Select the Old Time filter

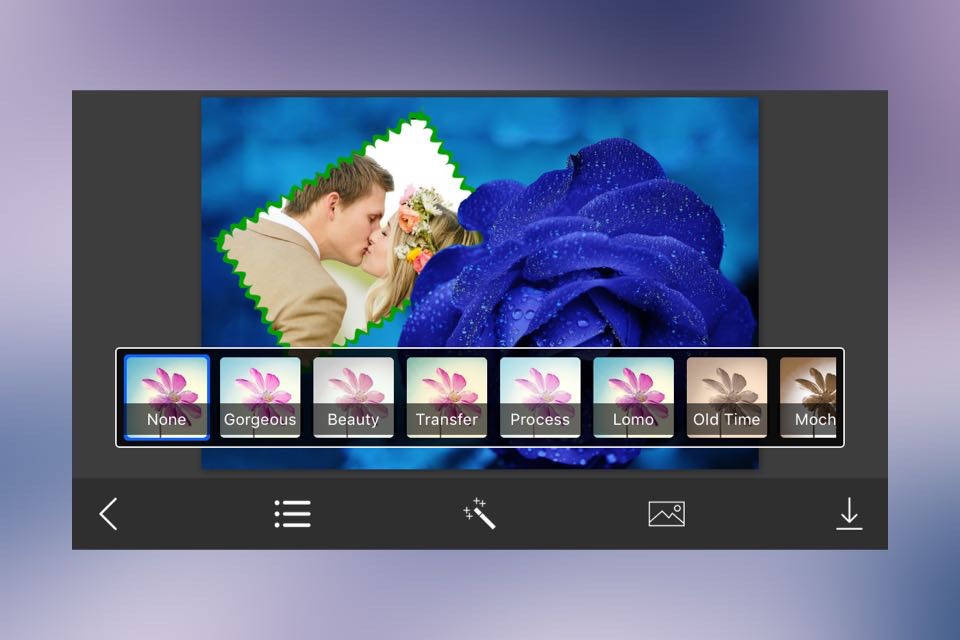point(727,397)
